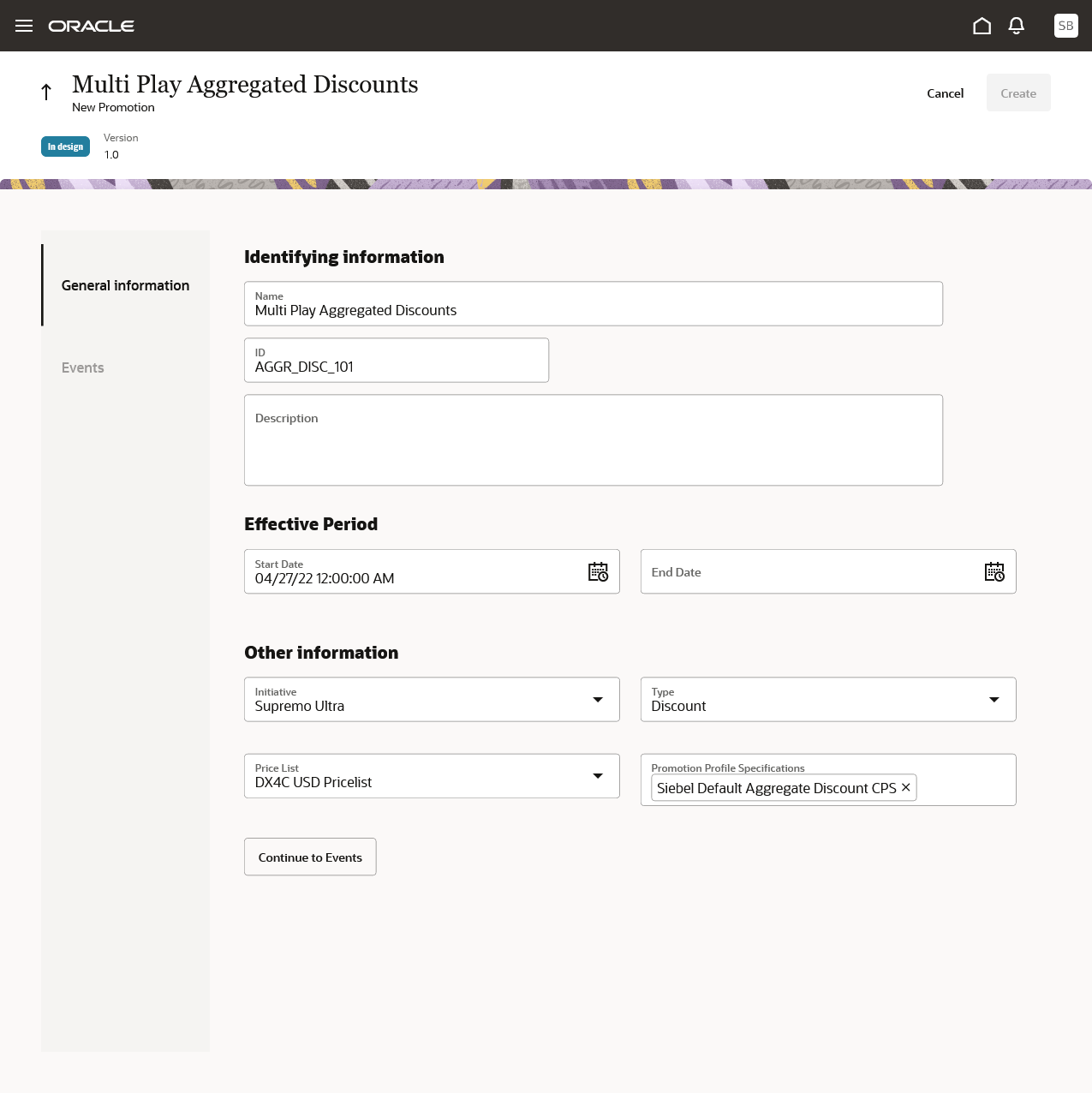Open the Type dropdown showing Discount

pos(994,699)
